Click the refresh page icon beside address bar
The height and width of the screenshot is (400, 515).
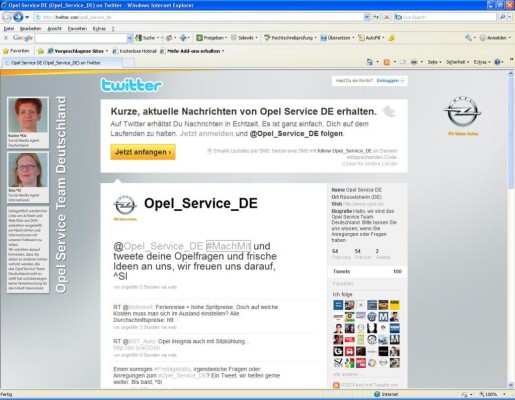pos(376,17)
